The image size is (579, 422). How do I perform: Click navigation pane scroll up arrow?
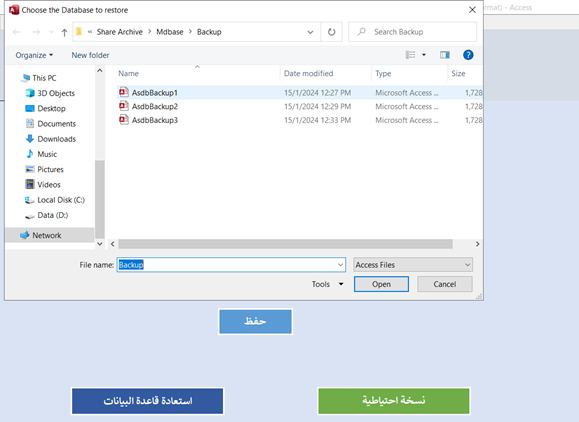tap(100, 70)
